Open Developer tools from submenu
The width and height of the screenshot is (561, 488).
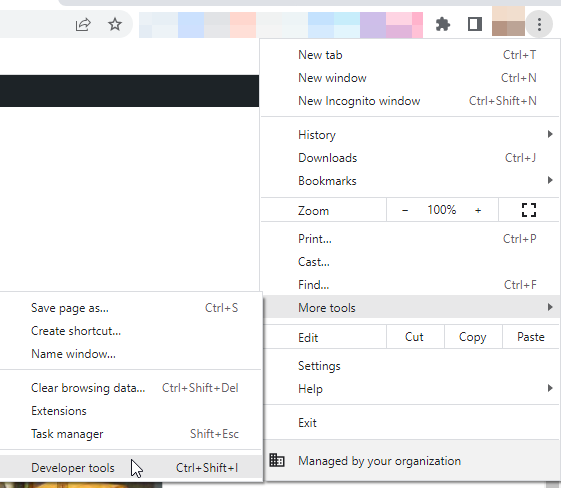click(131, 468)
